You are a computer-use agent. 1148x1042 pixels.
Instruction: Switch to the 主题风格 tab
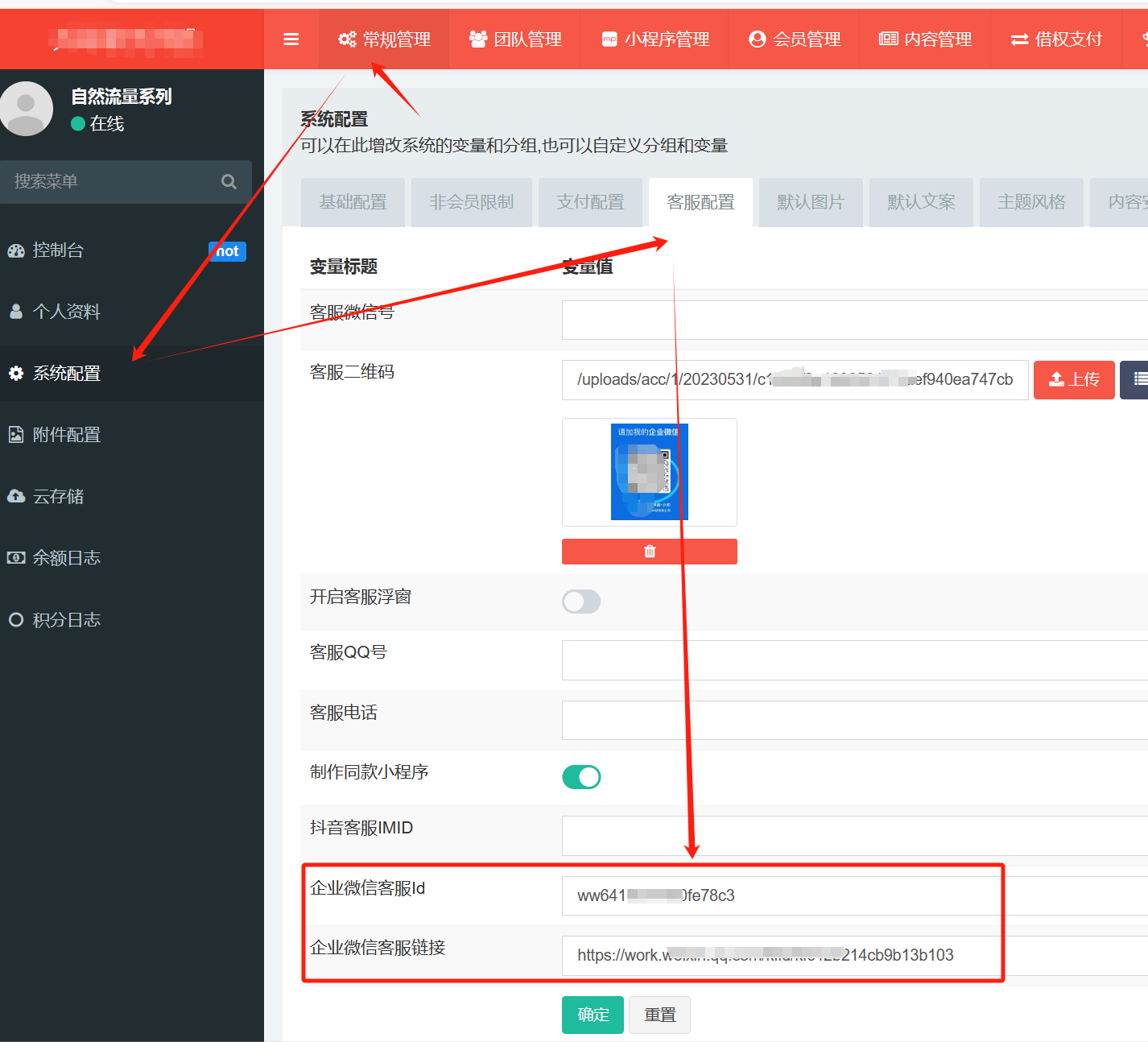[1031, 203]
